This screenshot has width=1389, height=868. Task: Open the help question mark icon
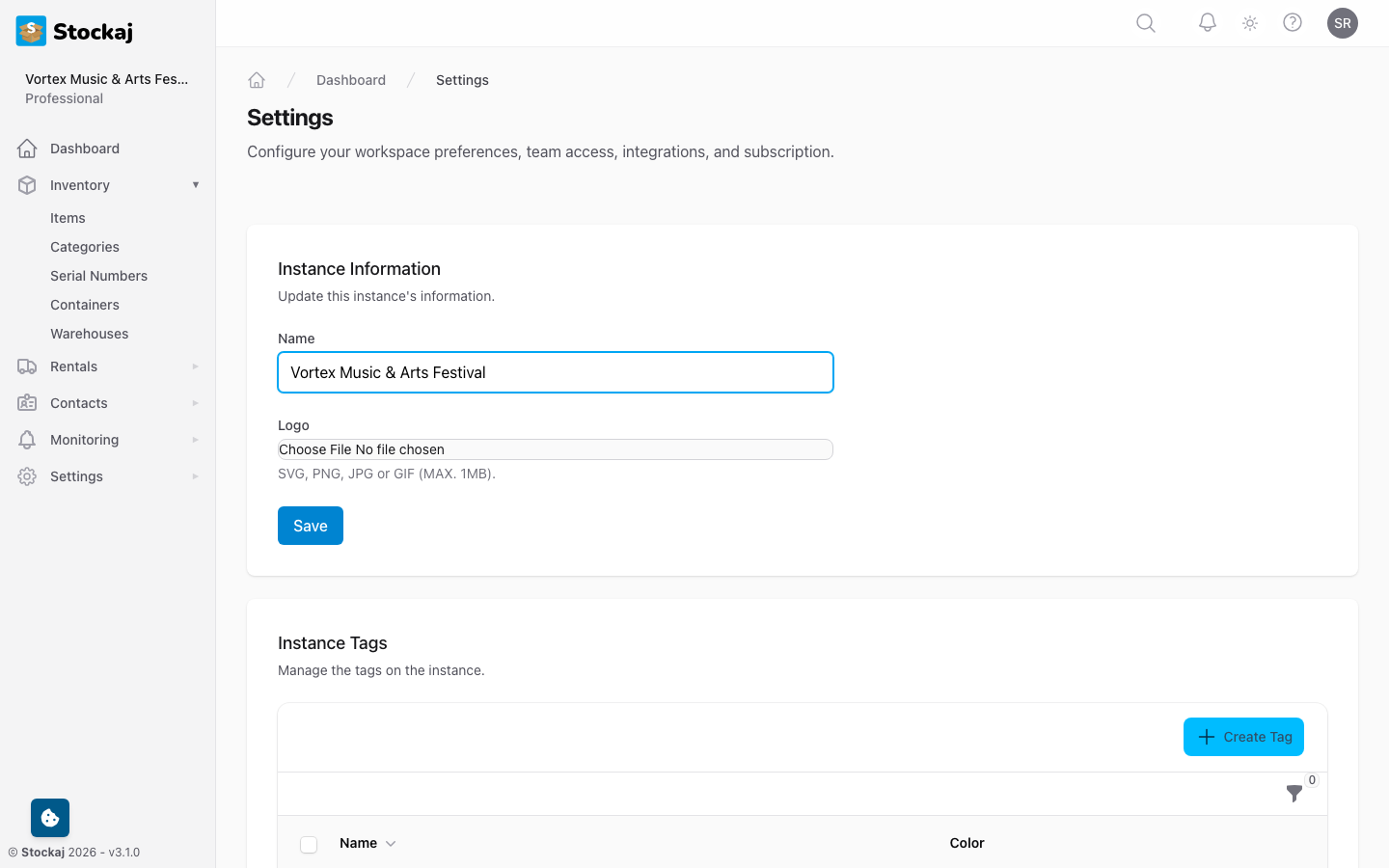pos(1293,22)
